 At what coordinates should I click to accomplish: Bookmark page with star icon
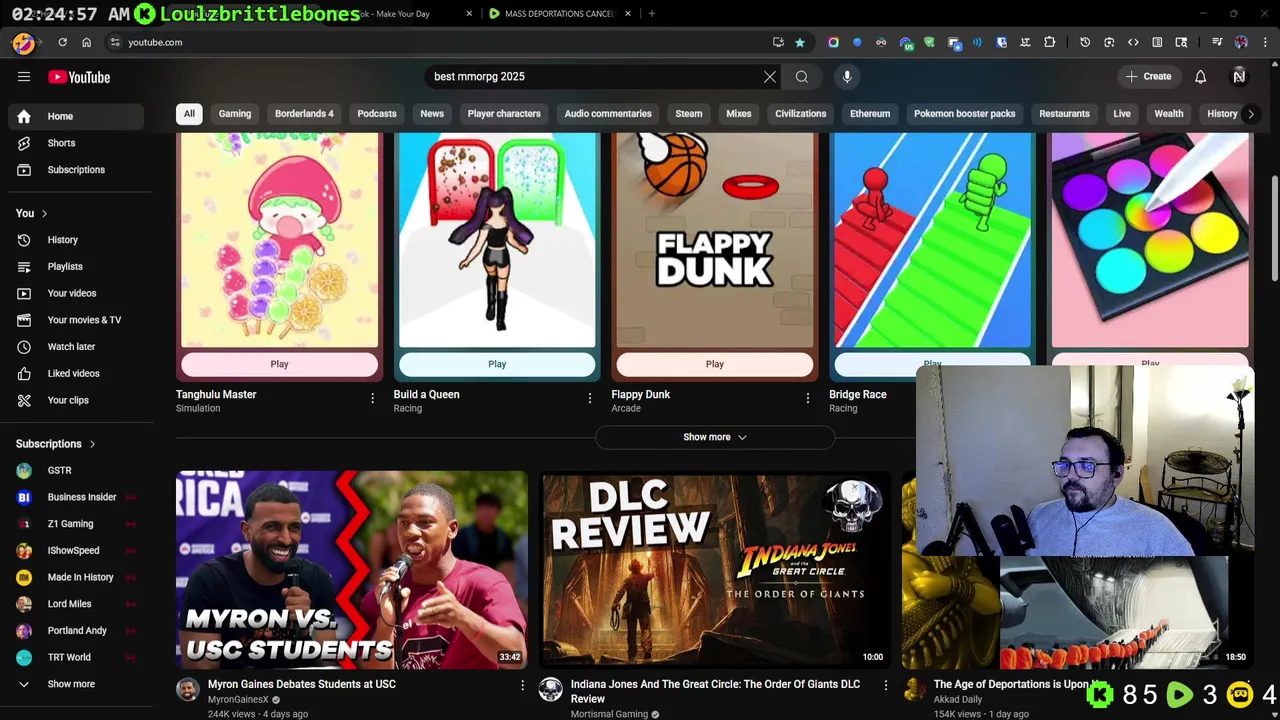pyautogui.click(x=800, y=42)
